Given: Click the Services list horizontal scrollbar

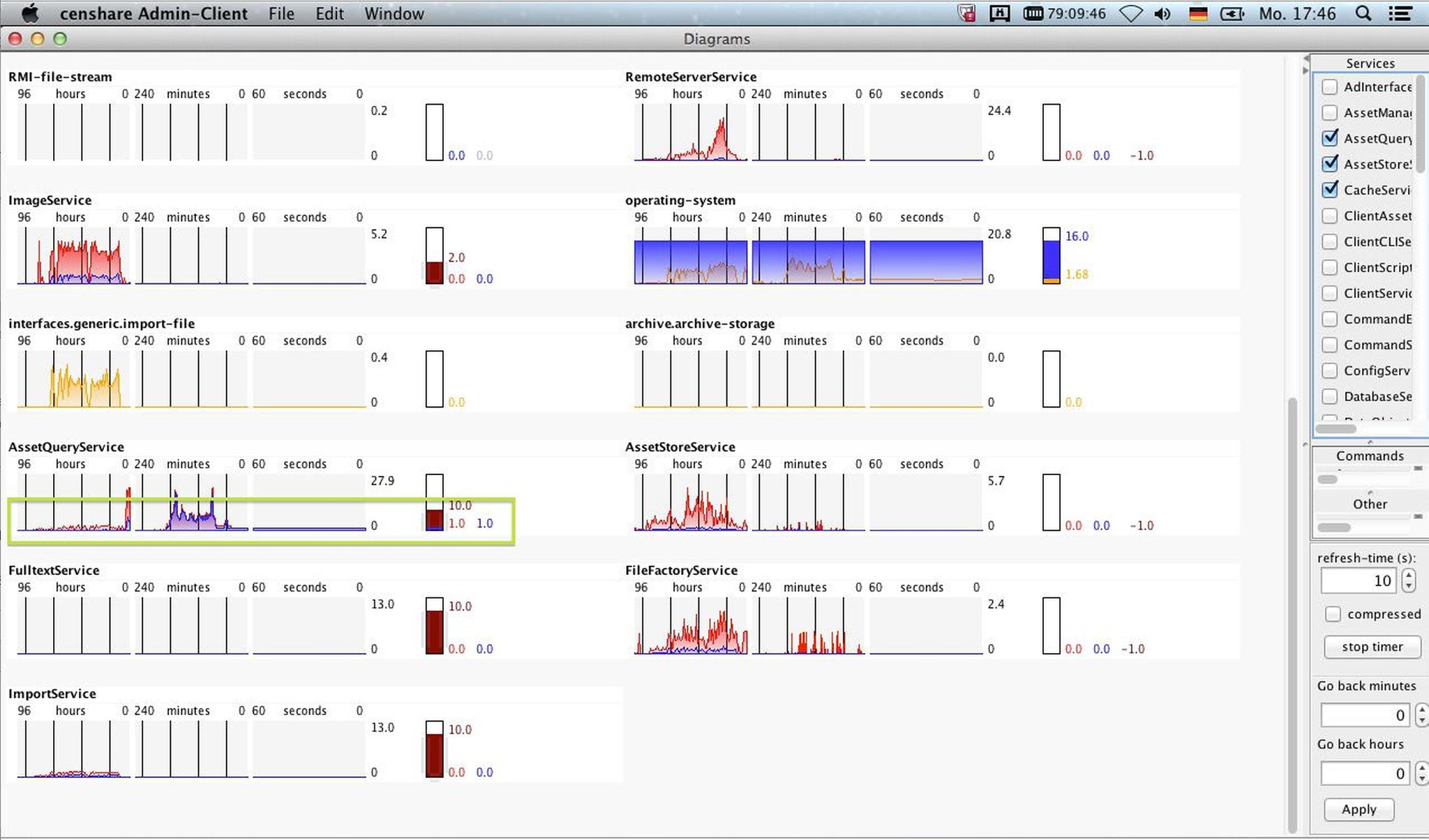Looking at the screenshot, I should point(1336,428).
